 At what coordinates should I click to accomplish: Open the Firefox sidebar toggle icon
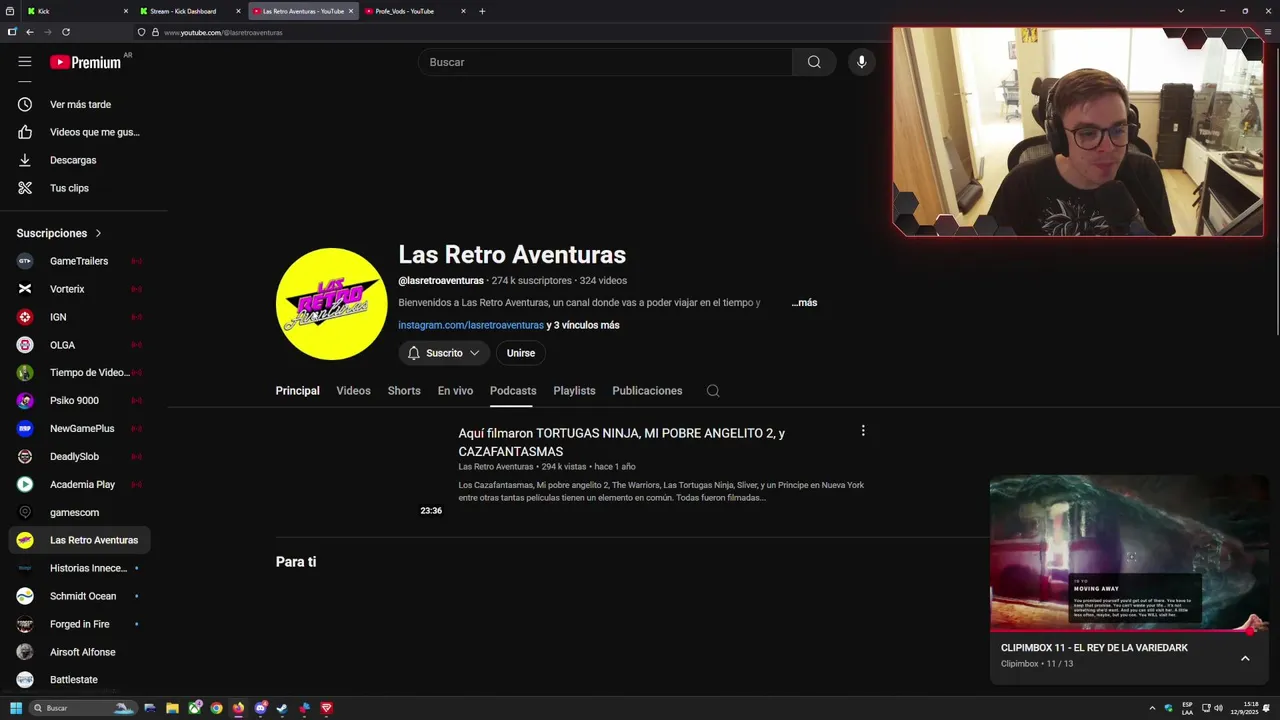tap(12, 32)
